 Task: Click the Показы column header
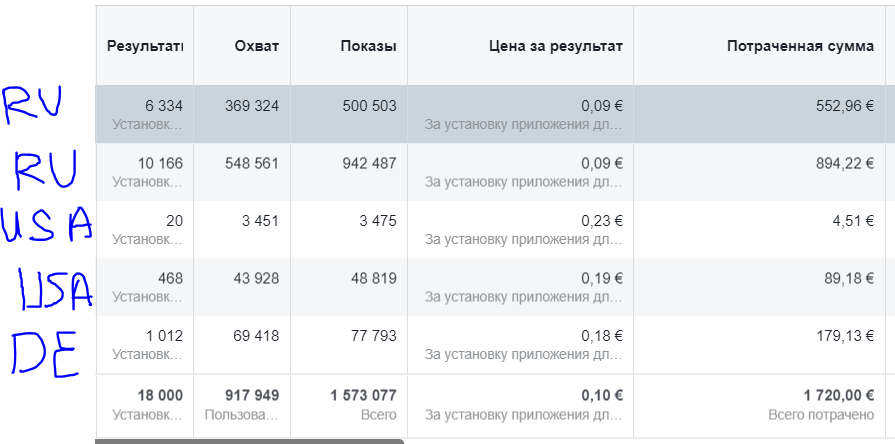click(x=368, y=47)
